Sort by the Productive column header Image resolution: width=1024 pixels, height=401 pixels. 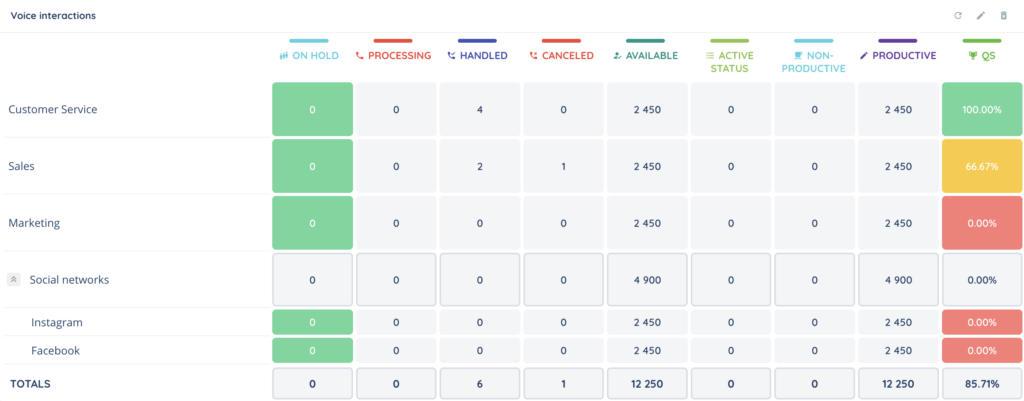(x=898, y=56)
